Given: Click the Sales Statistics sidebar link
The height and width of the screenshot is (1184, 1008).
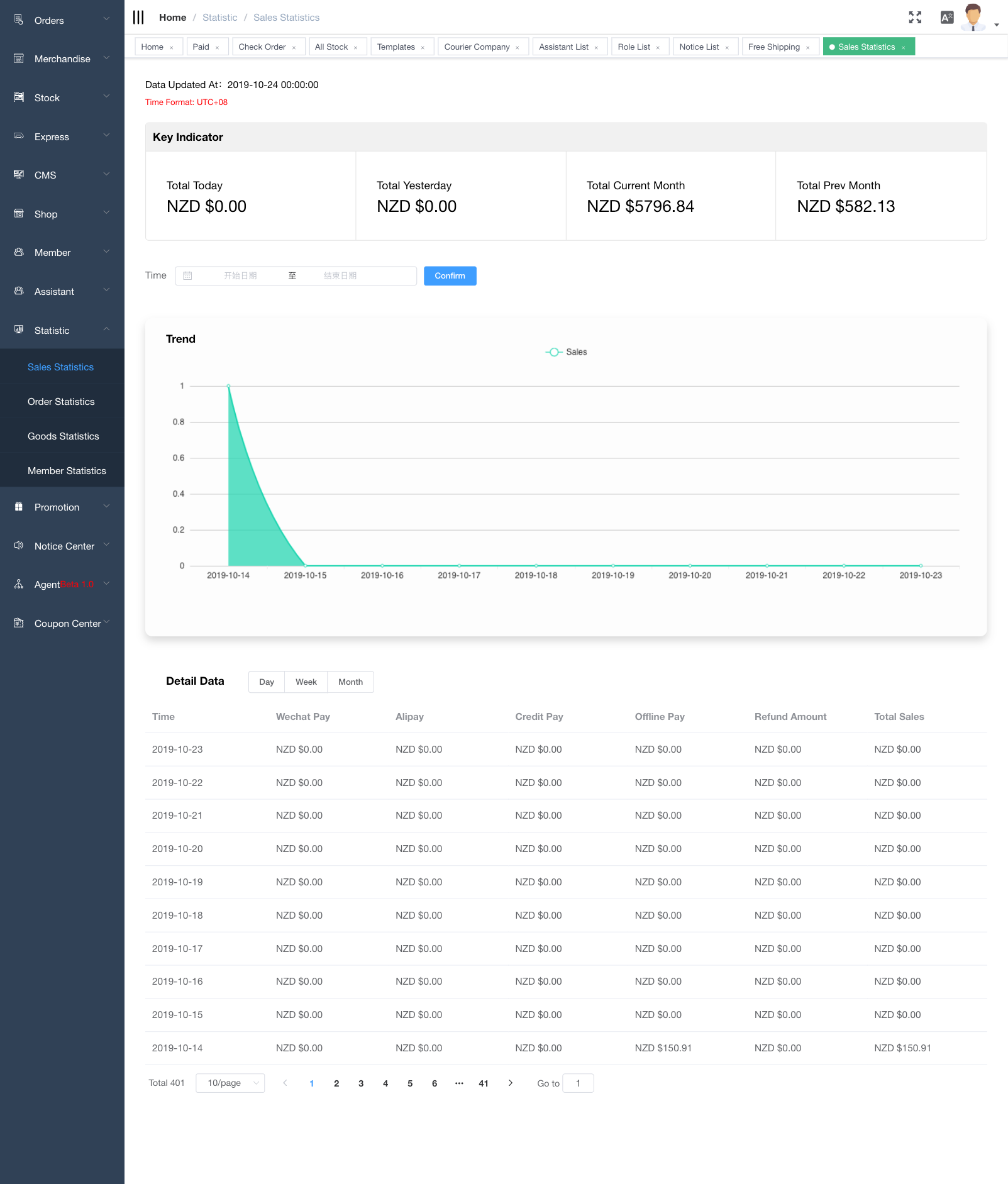Looking at the screenshot, I should tap(60, 367).
